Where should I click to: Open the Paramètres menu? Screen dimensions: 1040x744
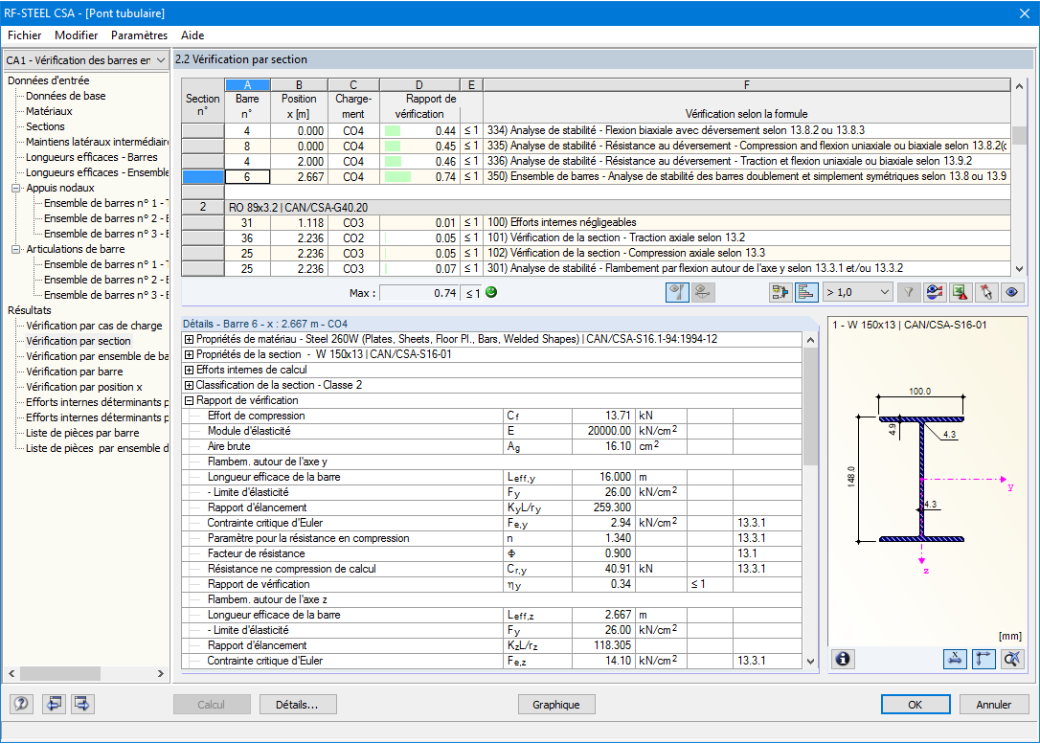pyautogui.click(x=139, y=35)
